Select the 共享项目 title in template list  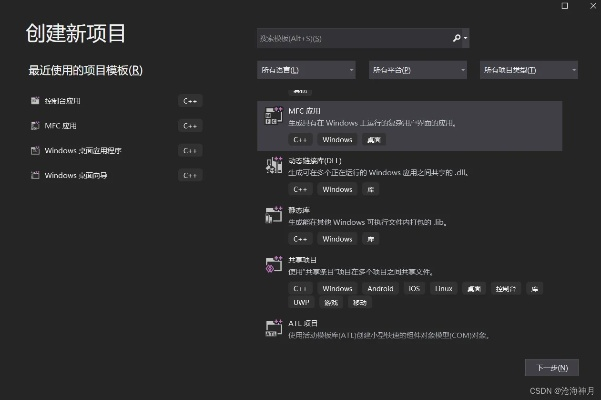click(303, 259)
